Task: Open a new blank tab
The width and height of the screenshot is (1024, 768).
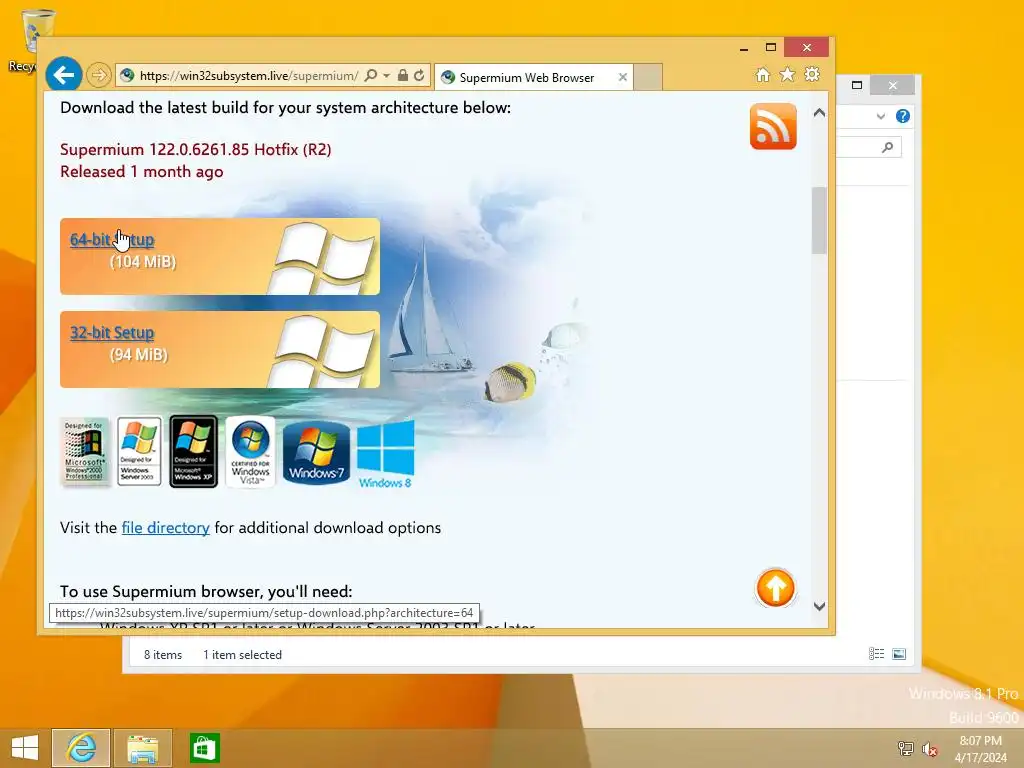Action: (x=648, y=77)
